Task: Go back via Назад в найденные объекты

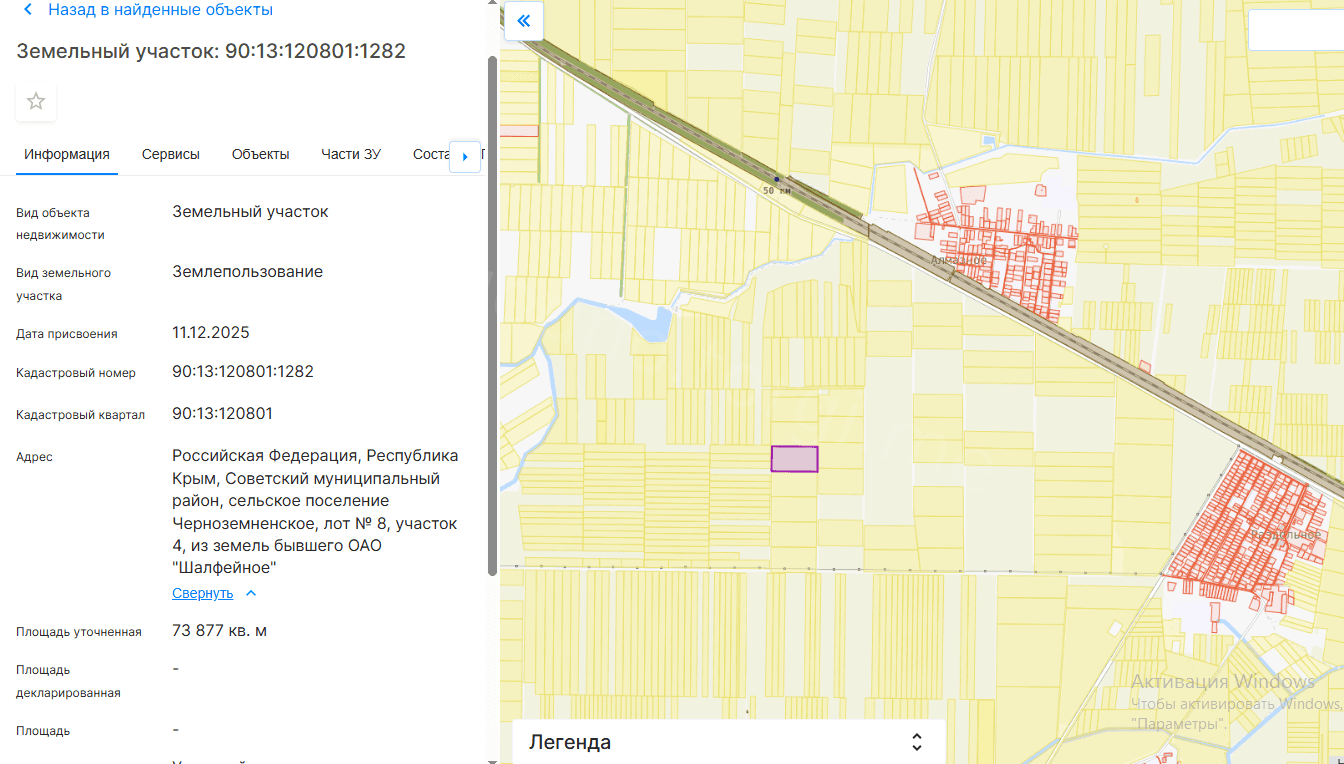Action: 160,10
